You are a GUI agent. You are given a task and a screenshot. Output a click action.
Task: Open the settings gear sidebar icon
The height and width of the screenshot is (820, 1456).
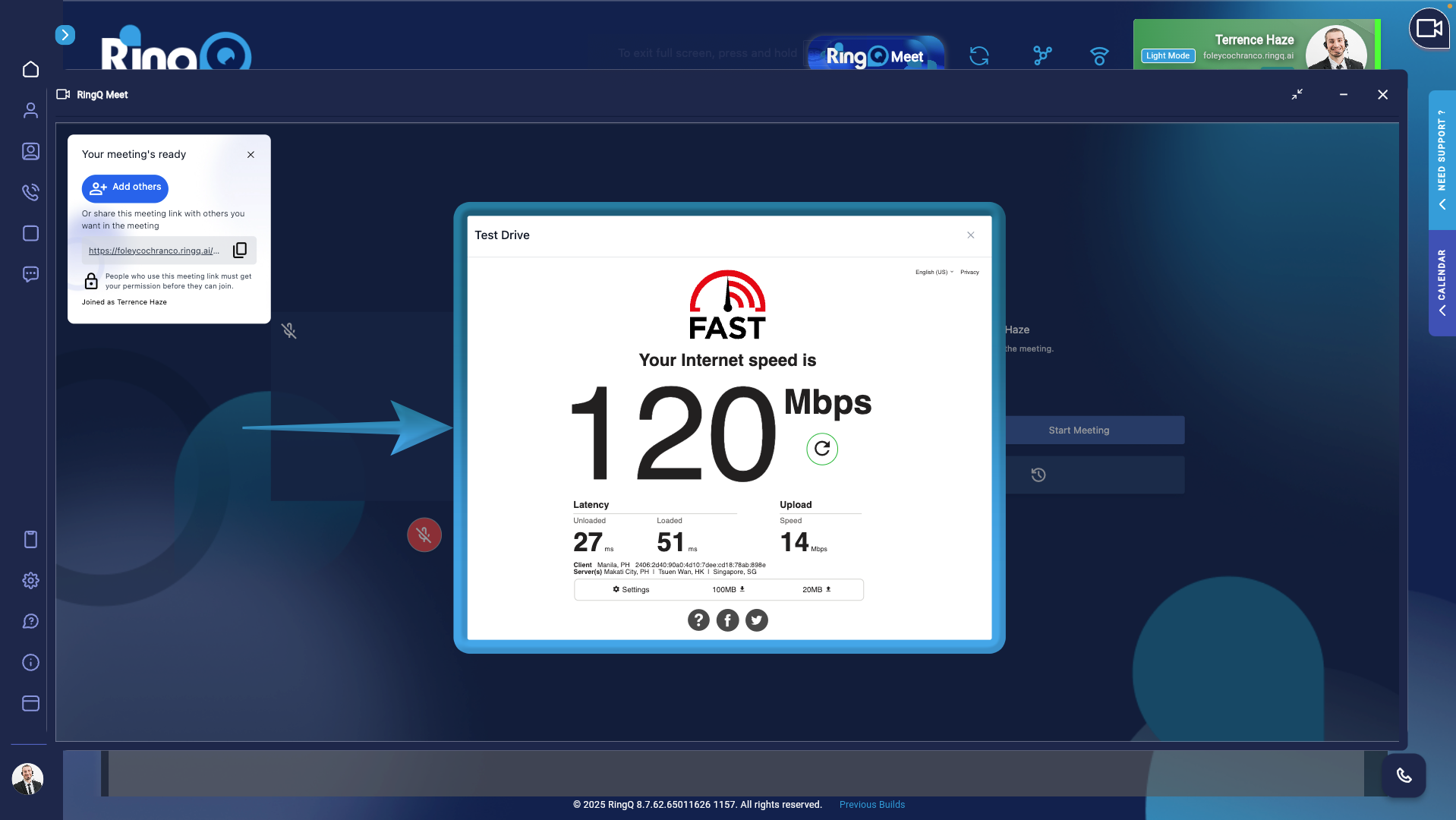point(30,581)
